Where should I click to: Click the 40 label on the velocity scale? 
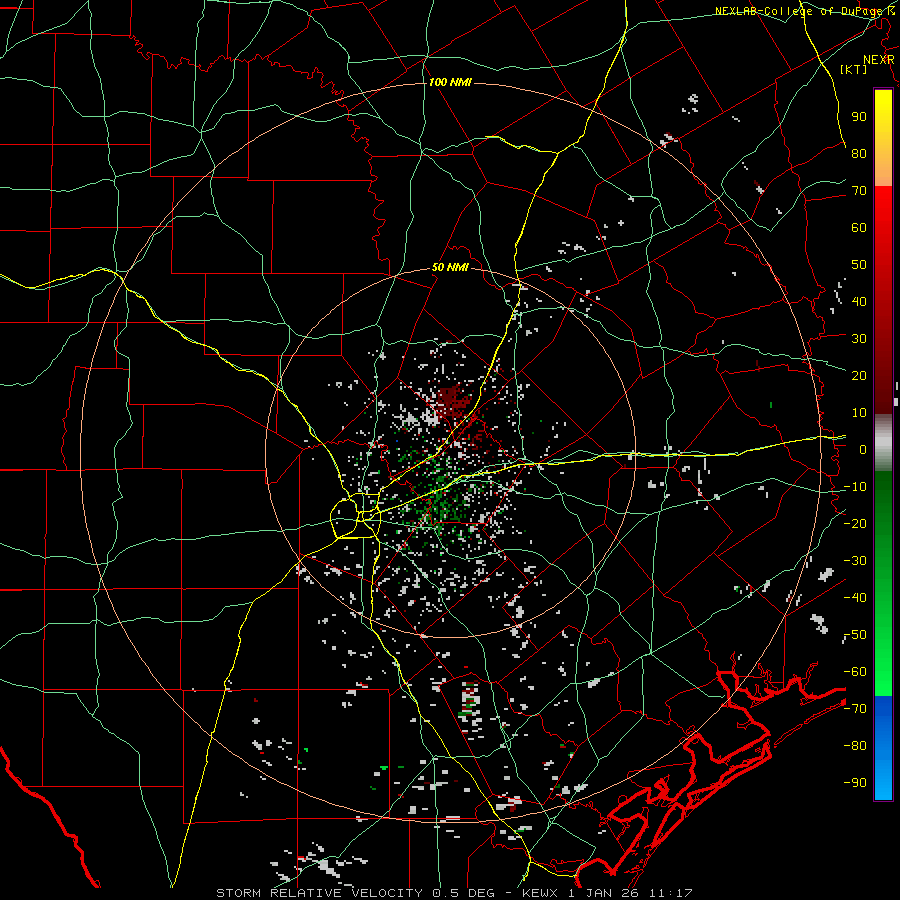(x=859, y=301)
